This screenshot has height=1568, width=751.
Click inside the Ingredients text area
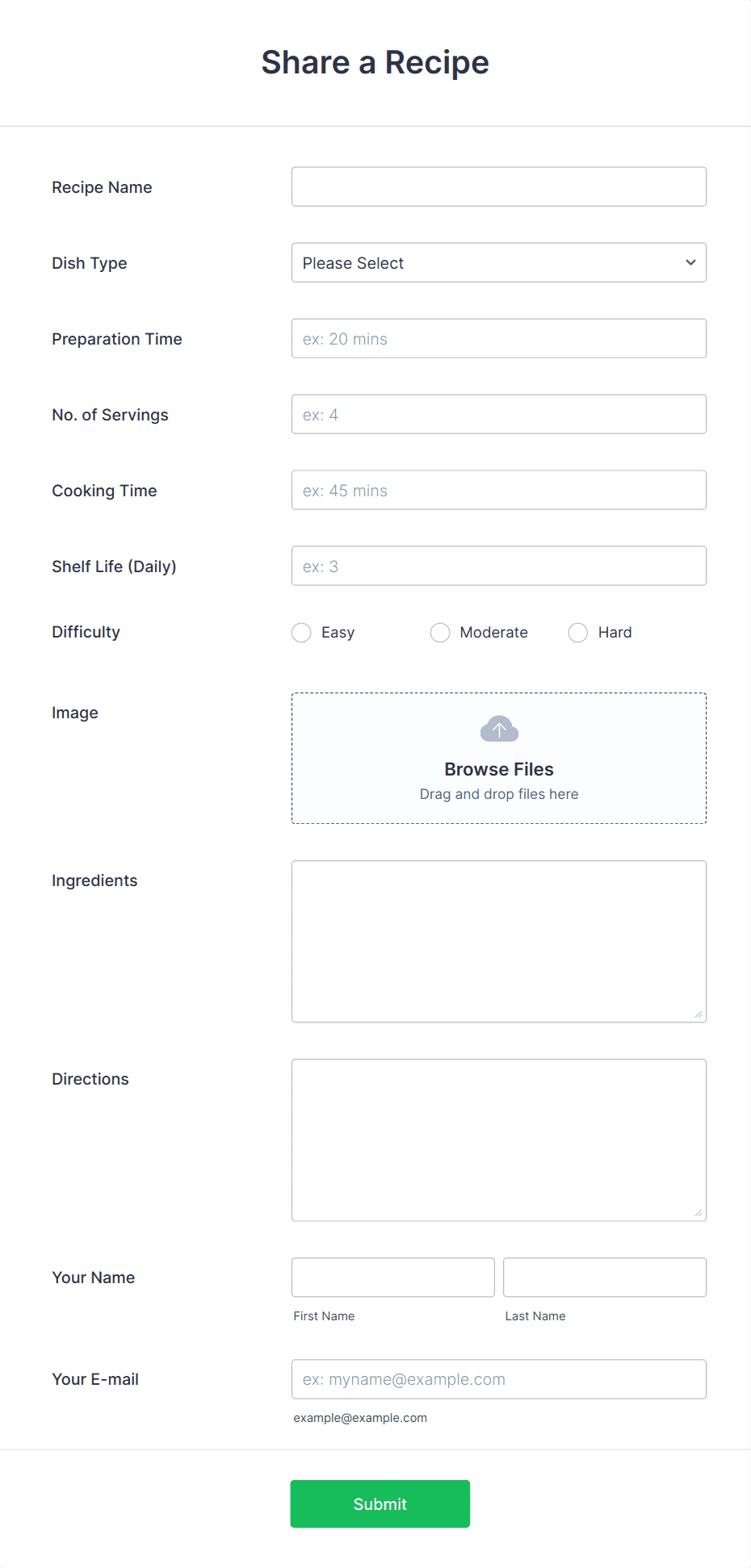(x=498, y=941)
